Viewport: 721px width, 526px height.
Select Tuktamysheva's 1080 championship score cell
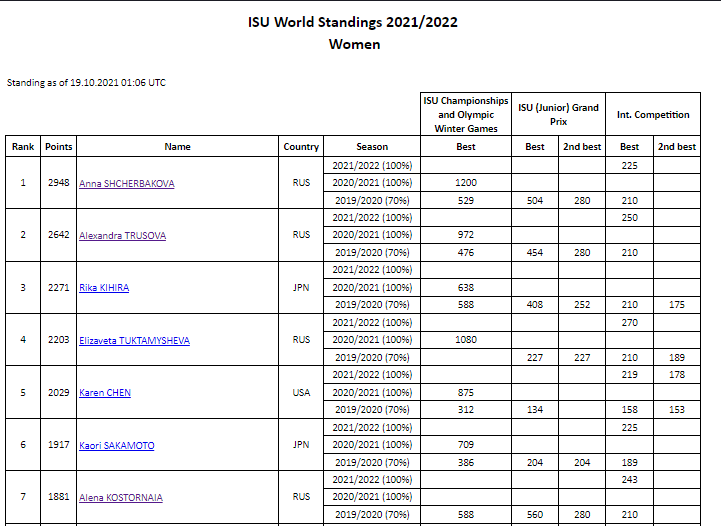click(x=465, y=340)
